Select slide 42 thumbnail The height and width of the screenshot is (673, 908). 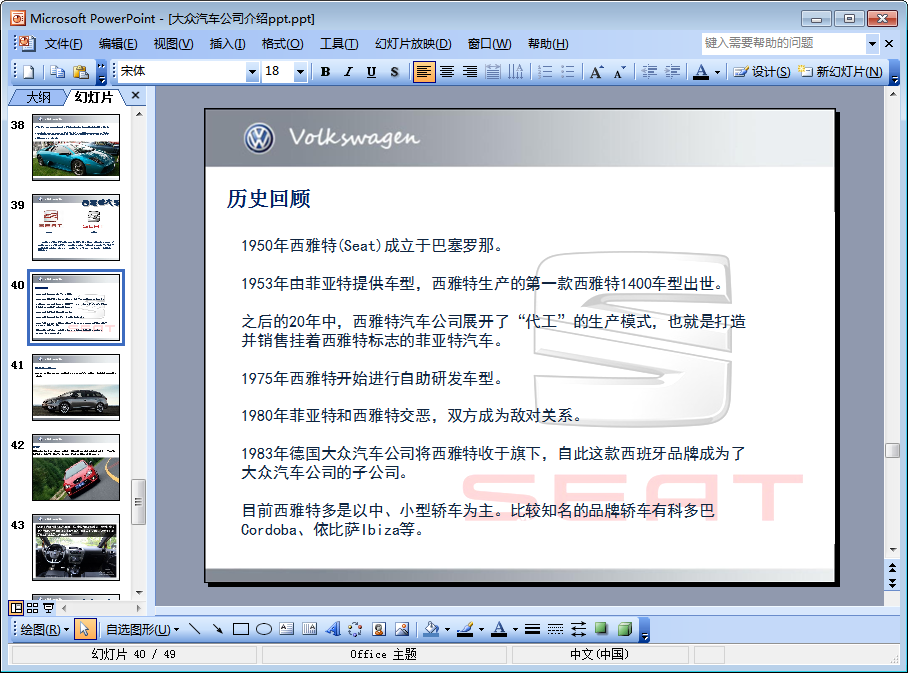(76, 467)
